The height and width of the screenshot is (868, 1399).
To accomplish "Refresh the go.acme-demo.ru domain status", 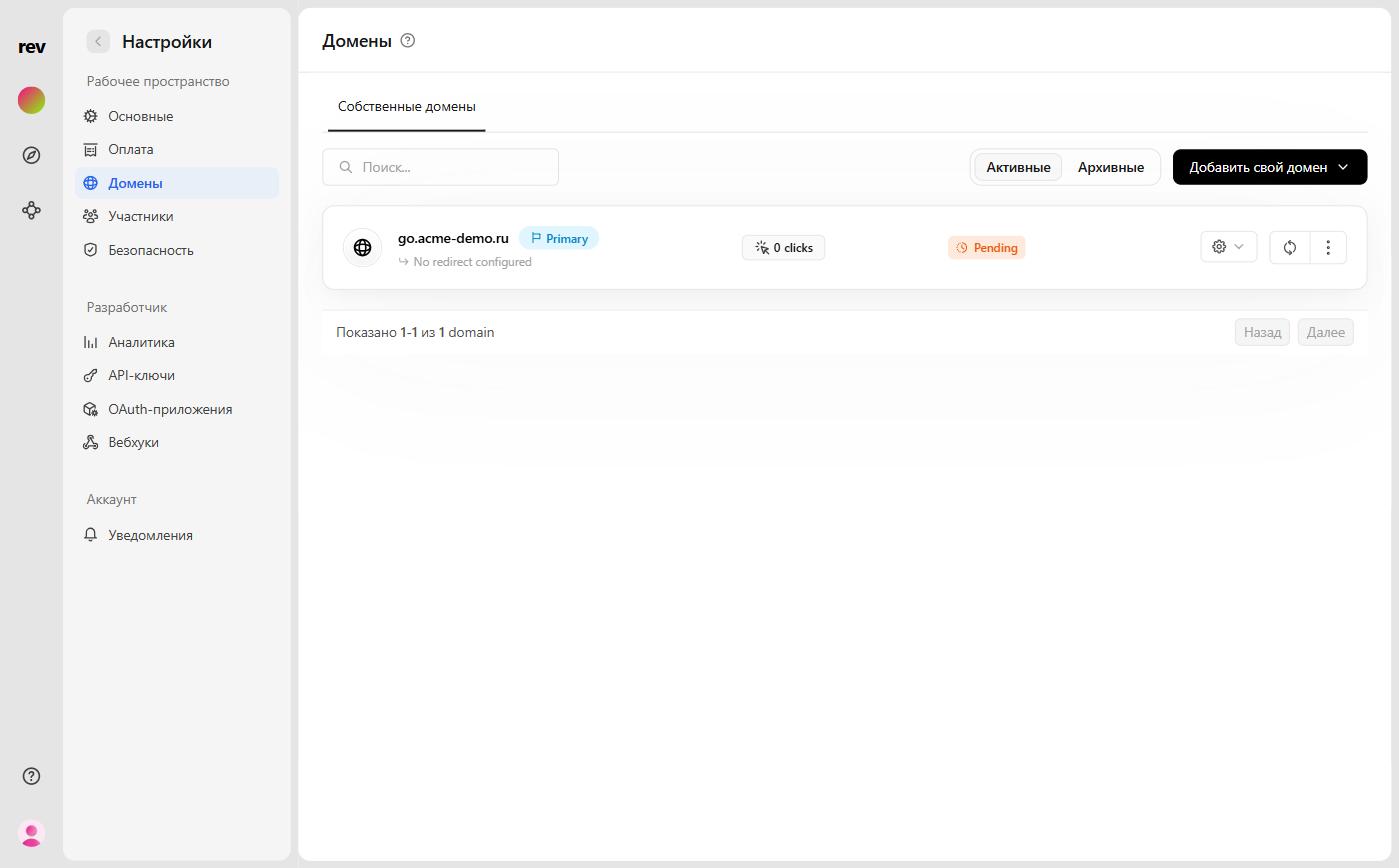I will [x=1290, y=247].
